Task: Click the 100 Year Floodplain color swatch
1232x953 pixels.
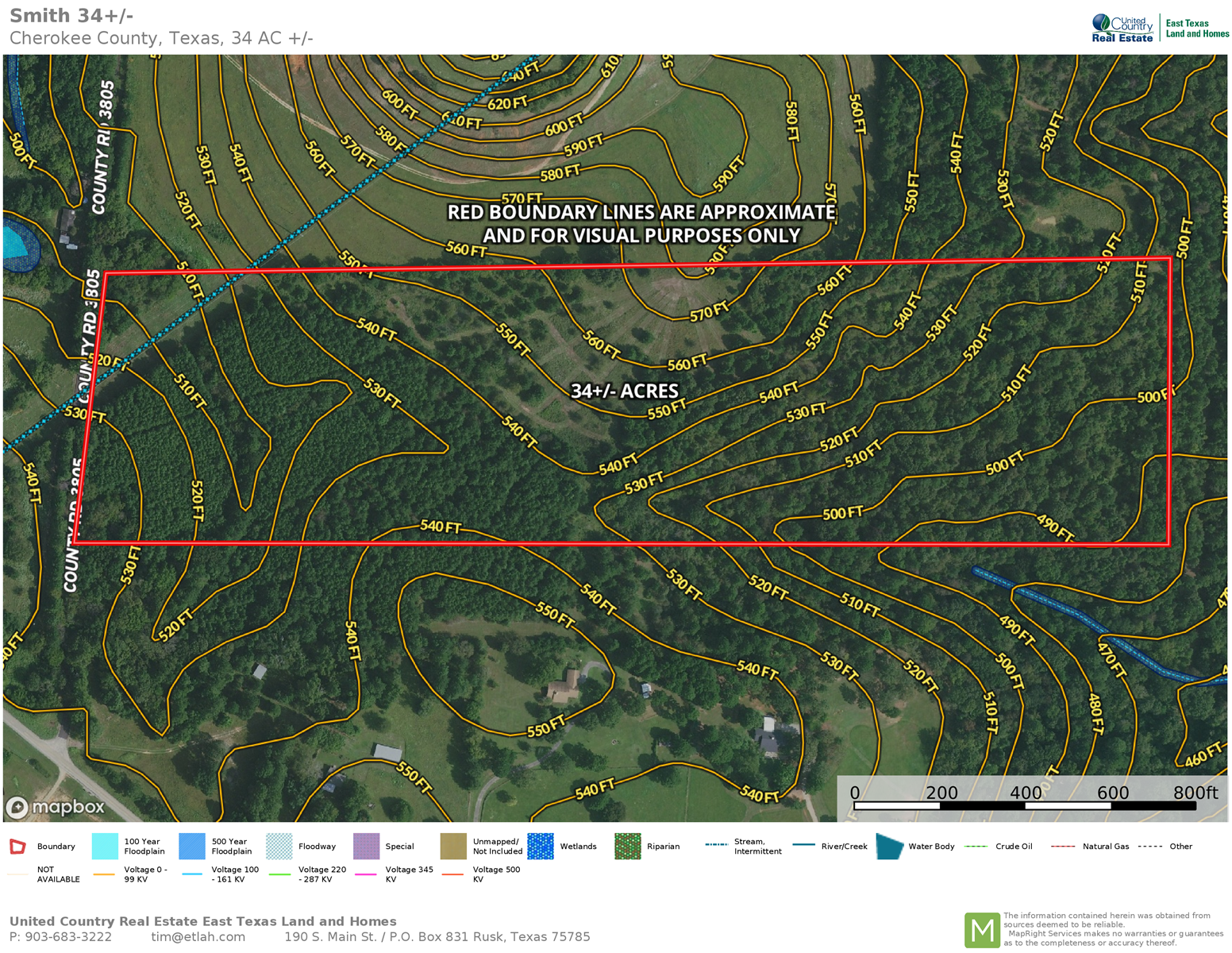Action: pyautogui.click(x=105, y=847)
